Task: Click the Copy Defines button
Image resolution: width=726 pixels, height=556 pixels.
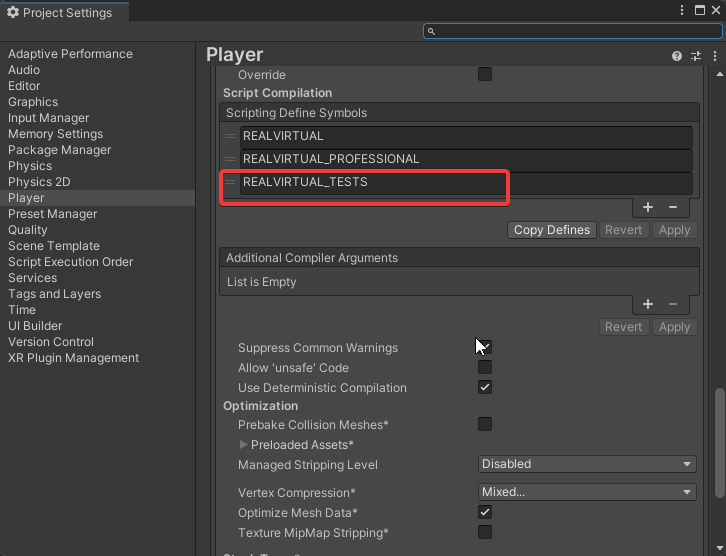Action: tap(551, 230)
